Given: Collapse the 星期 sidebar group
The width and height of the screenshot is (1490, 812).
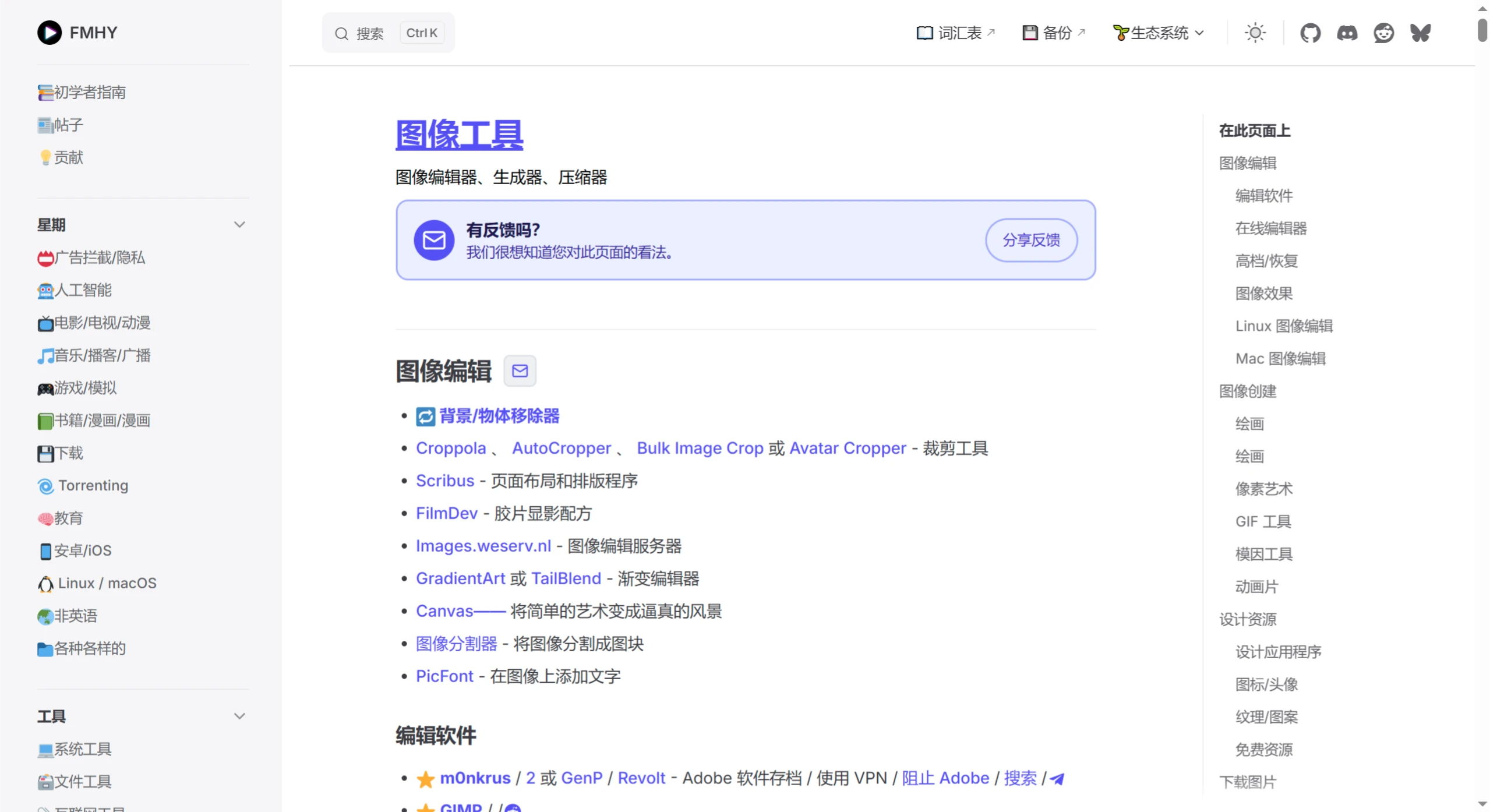Looking at the screenshot, I should pos(239,224).
